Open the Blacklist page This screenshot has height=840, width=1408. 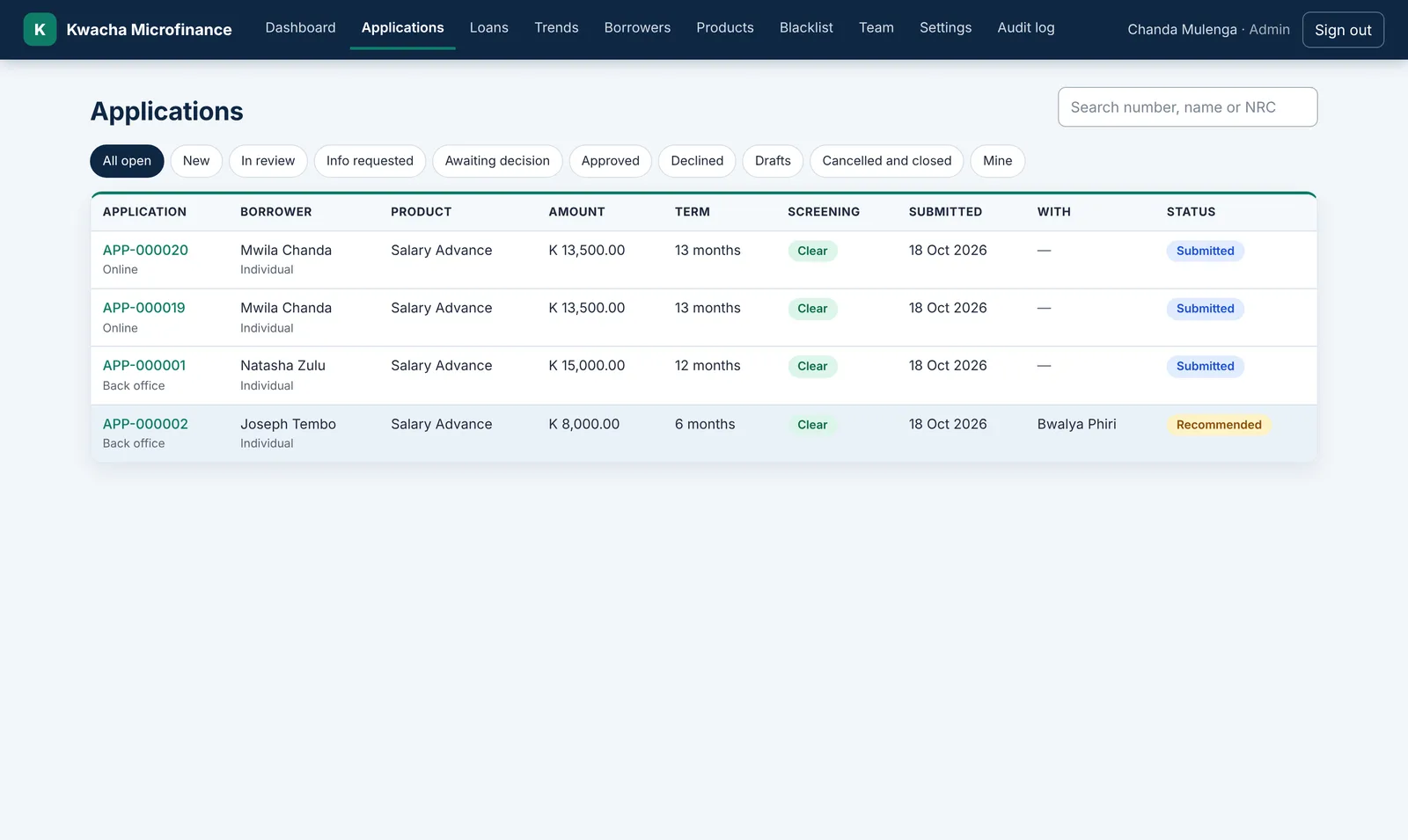pos(806,28)
